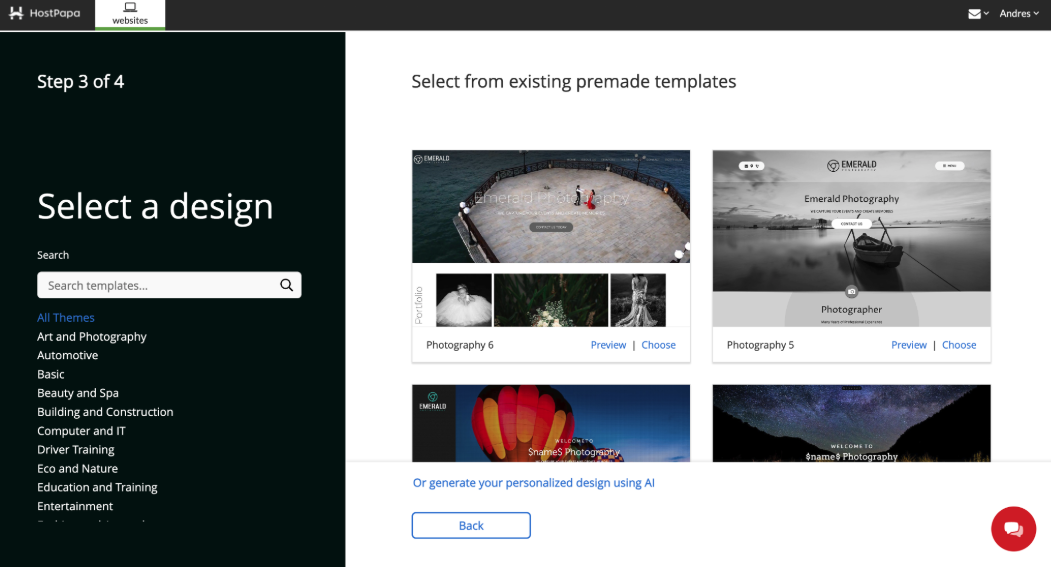Select the Building and Construction category
Viewport: 1051px width, 567px height.
pos(105,412)
